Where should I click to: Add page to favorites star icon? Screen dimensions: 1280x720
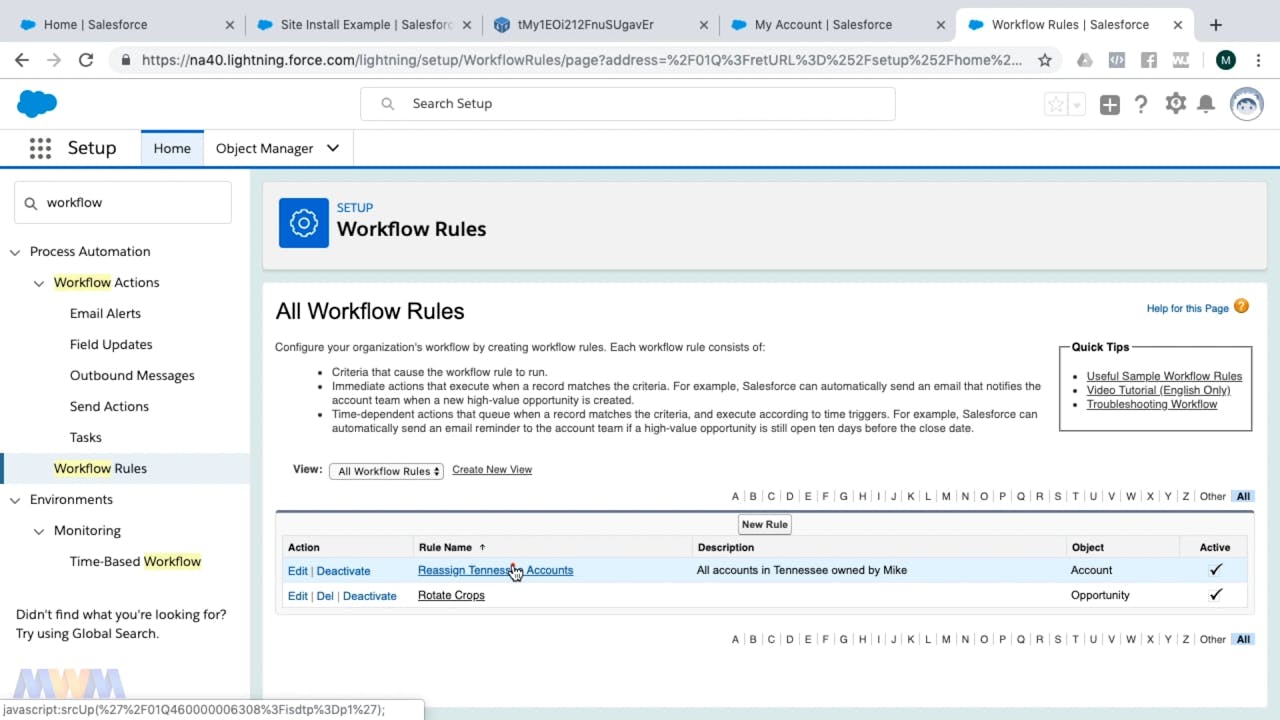coord(1055,105)
